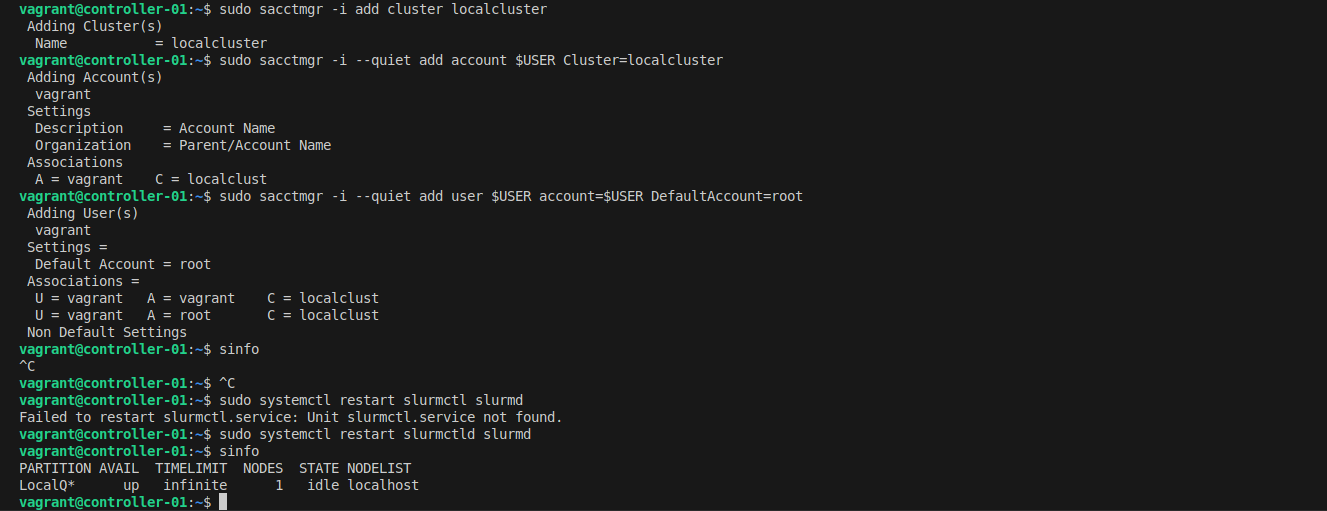Click the 'Name = localcluster' output line
1327x511 pixels.
[151, 43]
